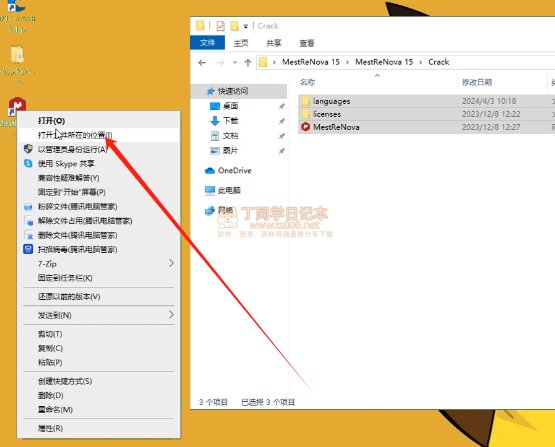Click date 2024/4/3 10:18 cell
Viewport: 555px width, 447px height.
click(489, 101)
